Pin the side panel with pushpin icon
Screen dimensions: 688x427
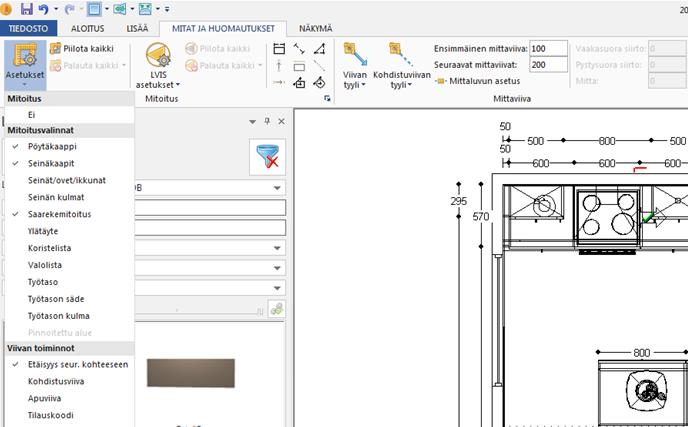pyautogui.click(x=267, y=121)
